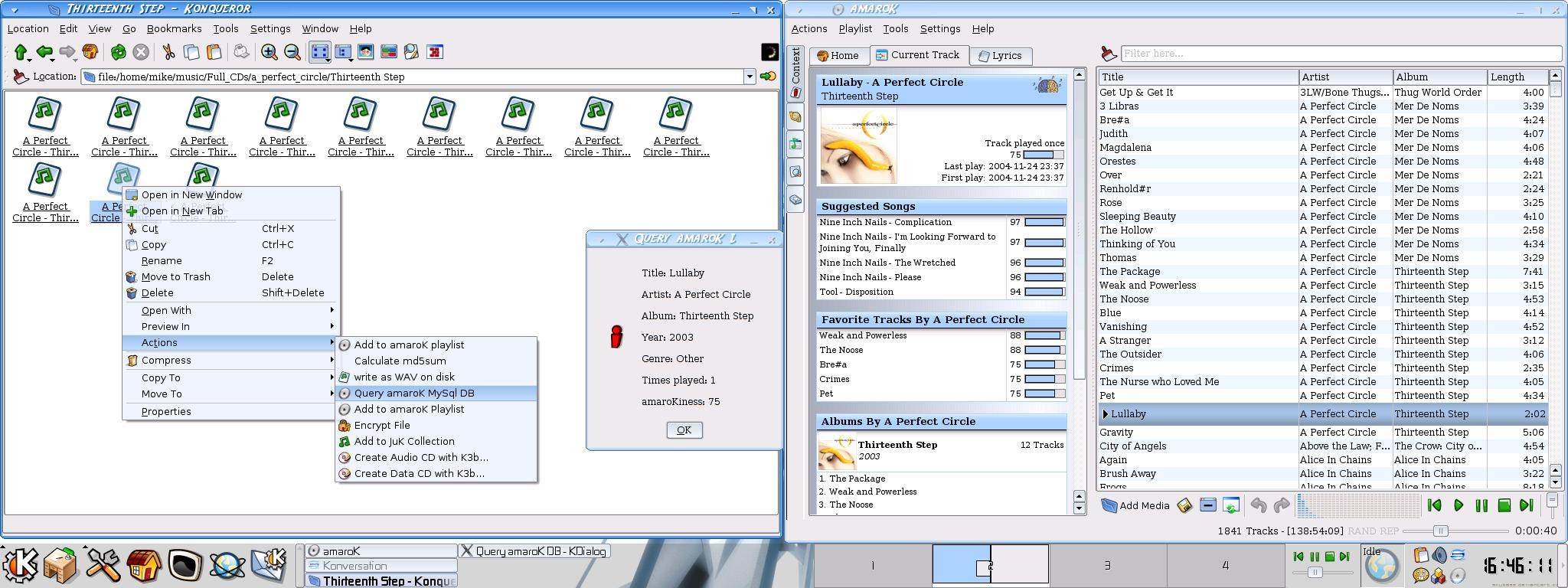The width and height of the screenshot is (1568, 588).
Task: Open Query amaroK DB taskbar entry
Action: 534,550
